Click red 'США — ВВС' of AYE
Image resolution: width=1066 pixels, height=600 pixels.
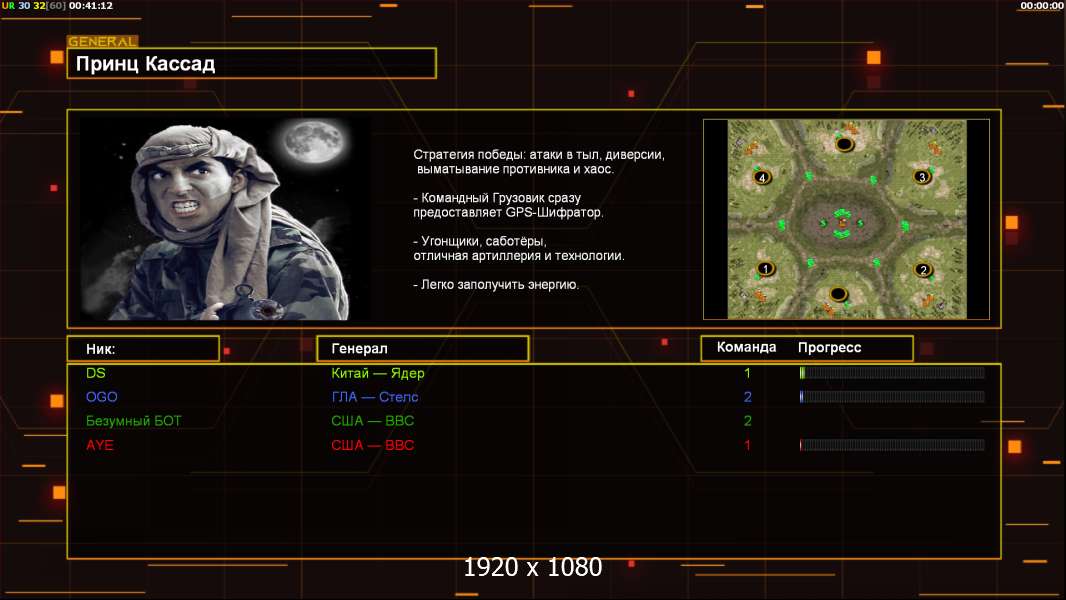click(373, 445)
